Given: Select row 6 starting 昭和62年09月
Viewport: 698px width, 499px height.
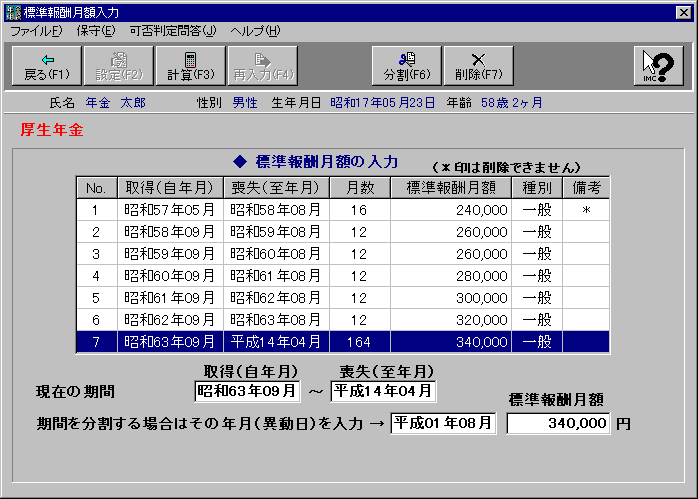Looking at the screenshot, I should 343,320.
